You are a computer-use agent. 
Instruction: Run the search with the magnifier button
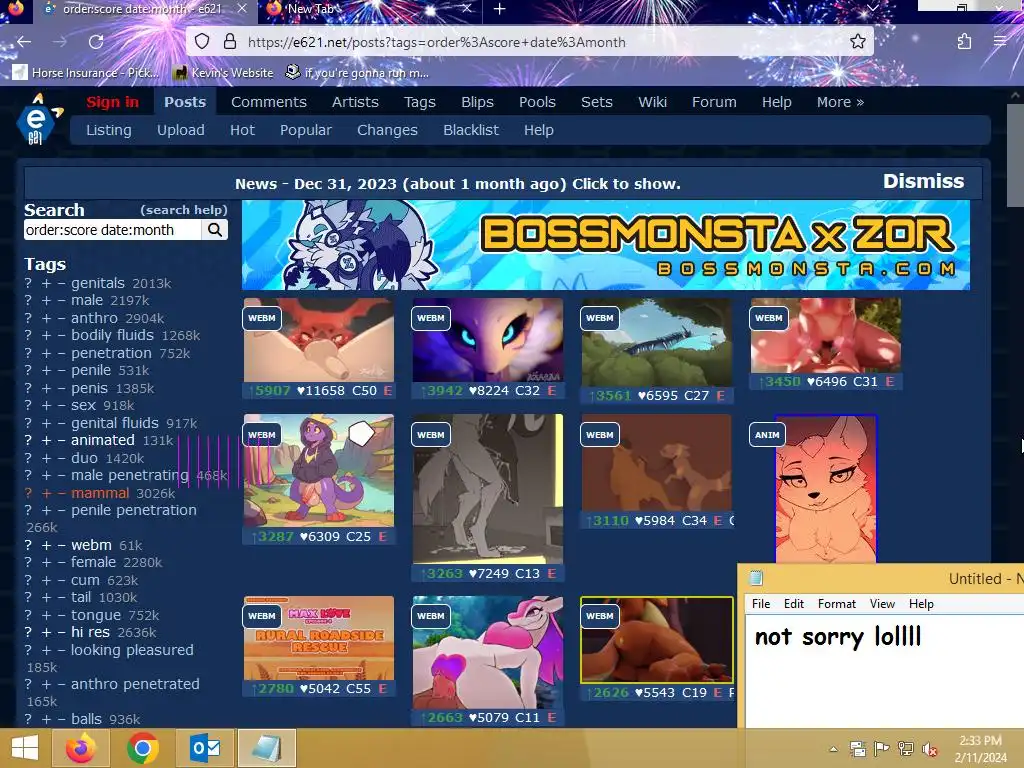(x=215, y=230)
